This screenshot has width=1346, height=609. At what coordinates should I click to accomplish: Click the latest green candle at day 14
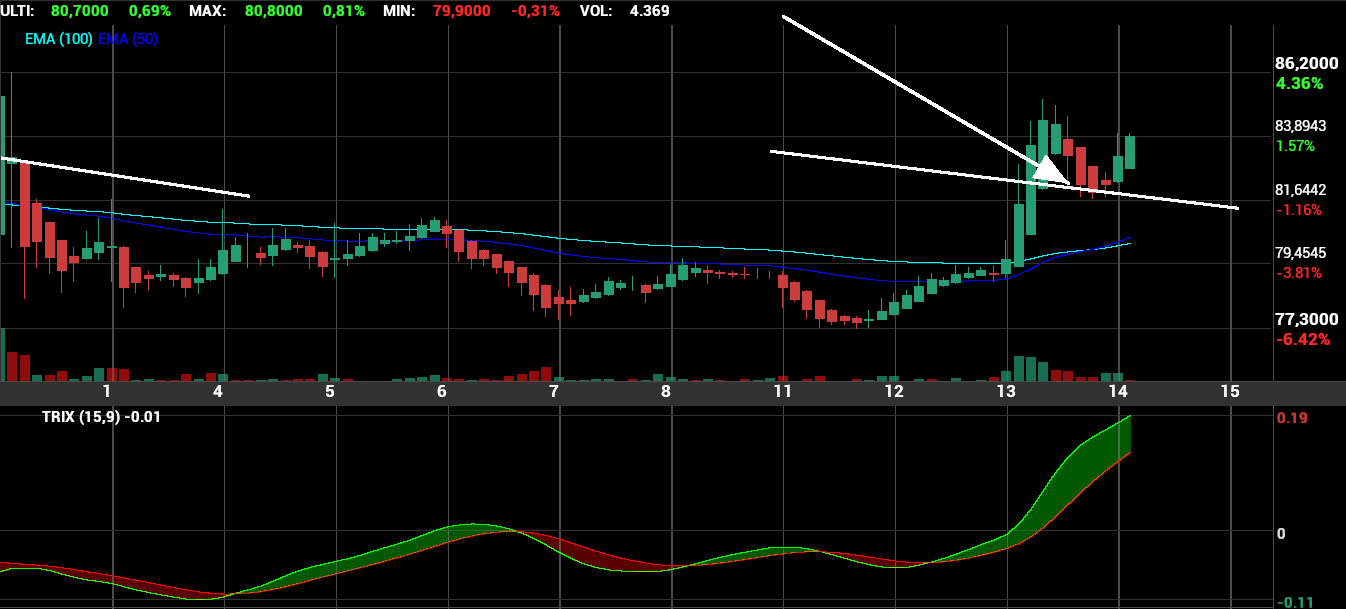tap(1130, 152)
